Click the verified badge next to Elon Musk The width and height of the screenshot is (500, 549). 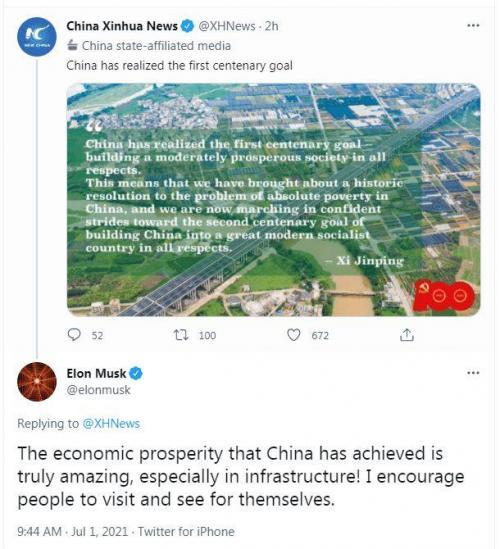point(136,374)
